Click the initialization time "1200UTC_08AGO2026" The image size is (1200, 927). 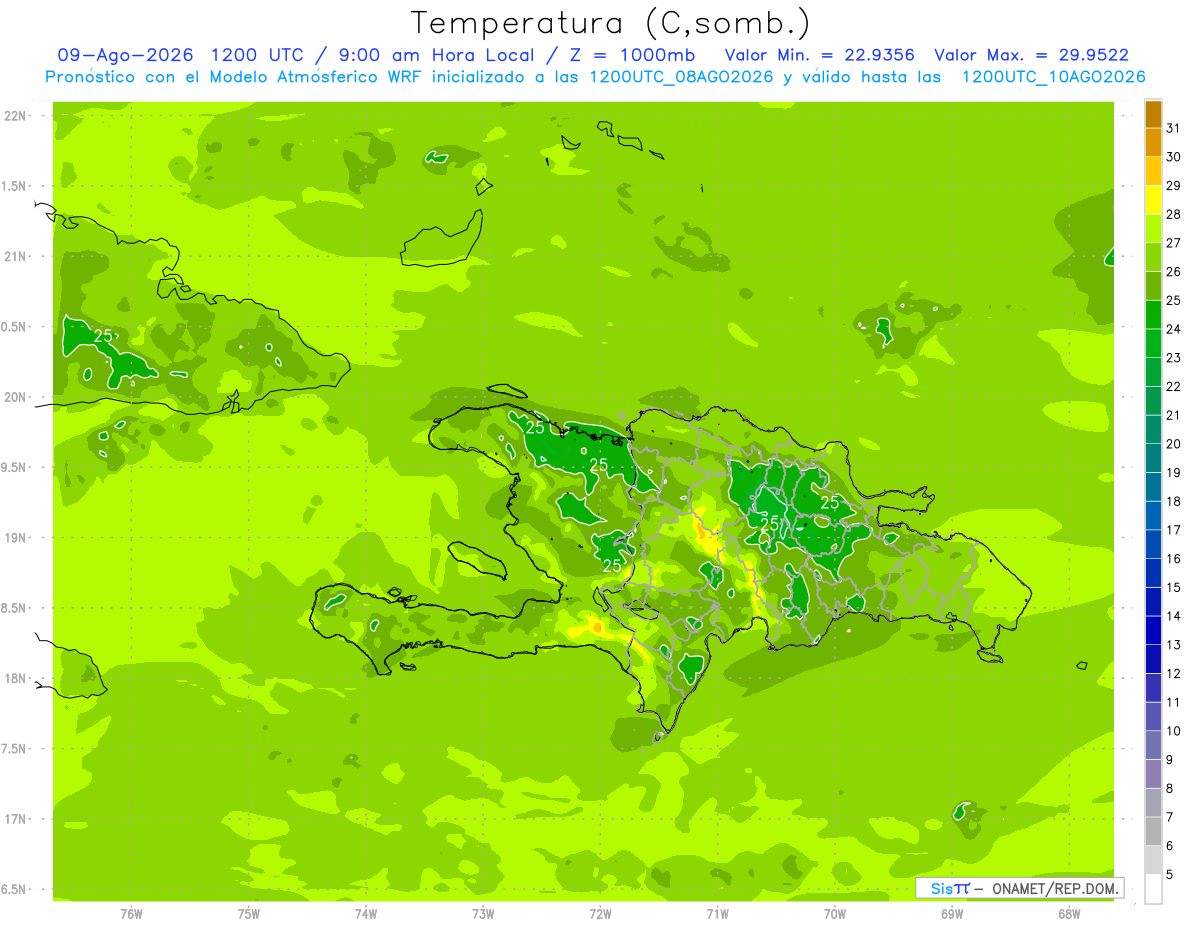682,77
